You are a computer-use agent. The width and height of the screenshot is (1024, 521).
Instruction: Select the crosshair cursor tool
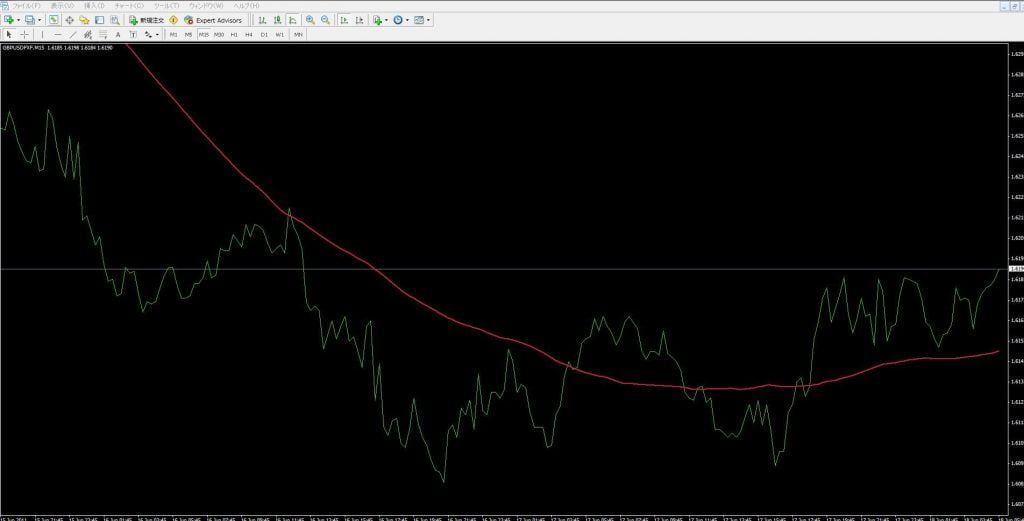pos(24,34)
